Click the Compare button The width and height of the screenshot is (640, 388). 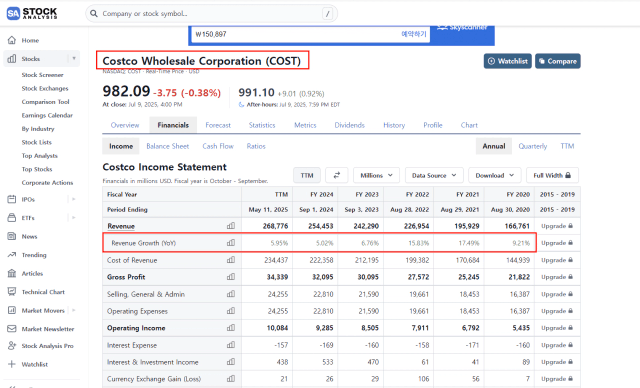(558, 61)
